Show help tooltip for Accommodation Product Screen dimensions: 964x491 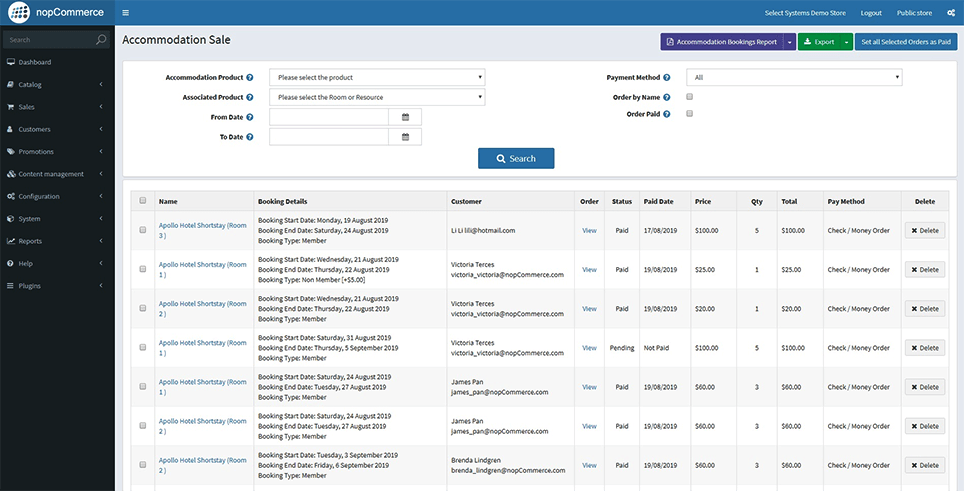coord(250,77)
